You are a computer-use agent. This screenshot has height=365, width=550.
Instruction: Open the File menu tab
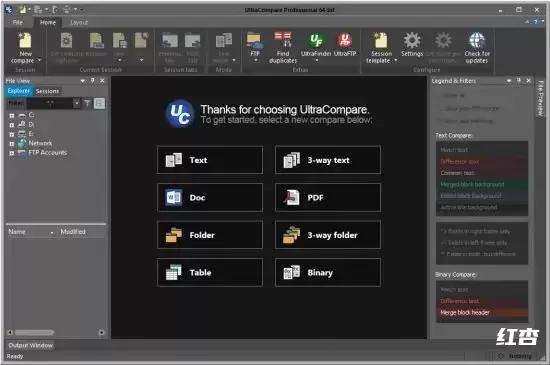pyautogui.click(x=18, y=22)
